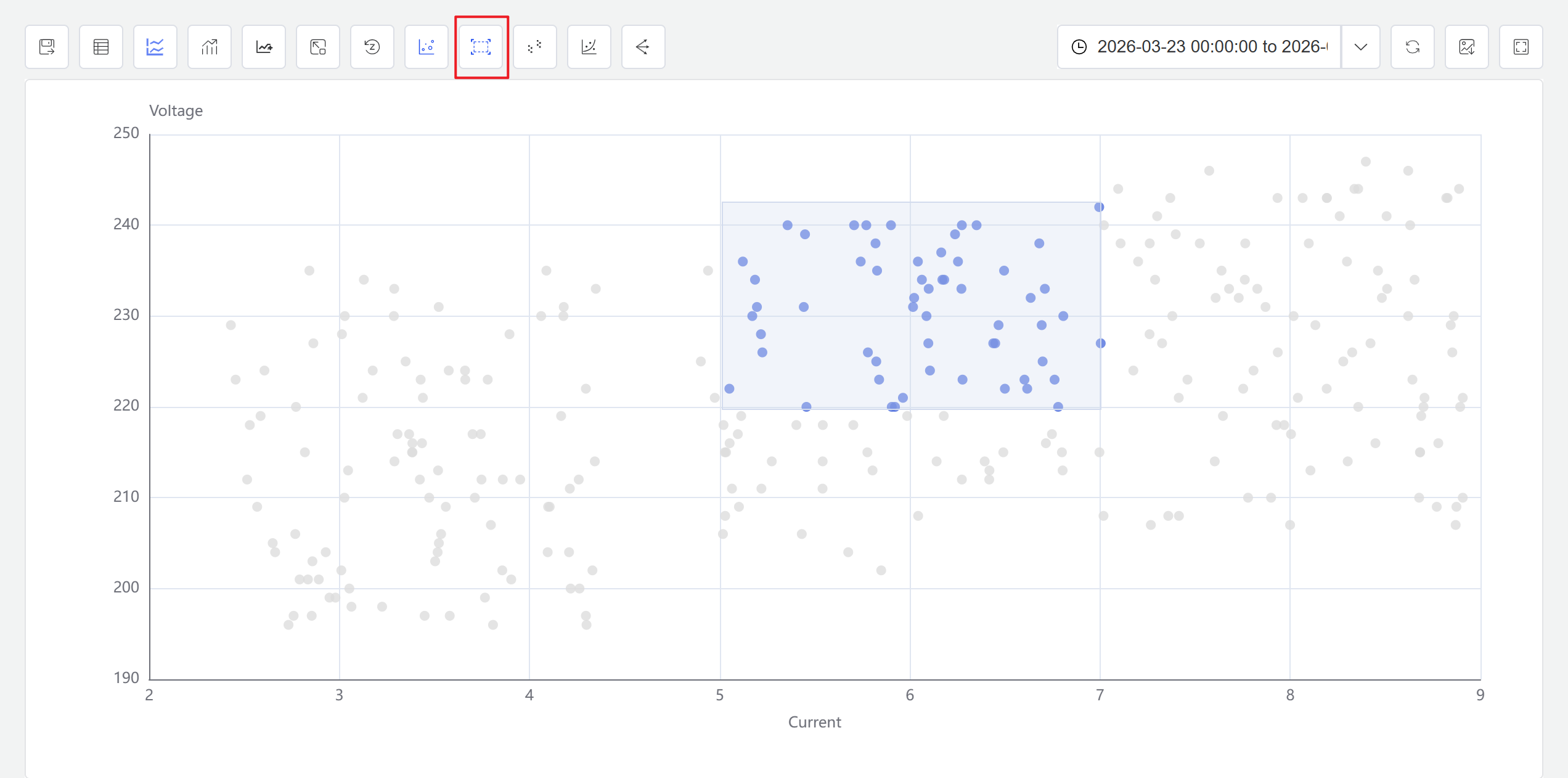Click the branch arrows icon
1568x778 pixels.
[643, 46]
